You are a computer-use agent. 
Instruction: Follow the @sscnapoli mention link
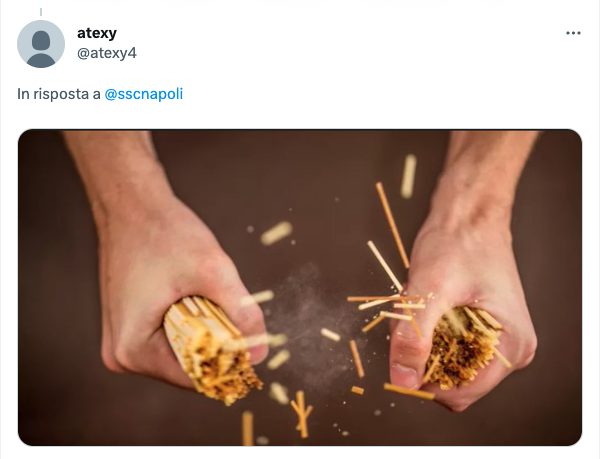coord(144,94)
